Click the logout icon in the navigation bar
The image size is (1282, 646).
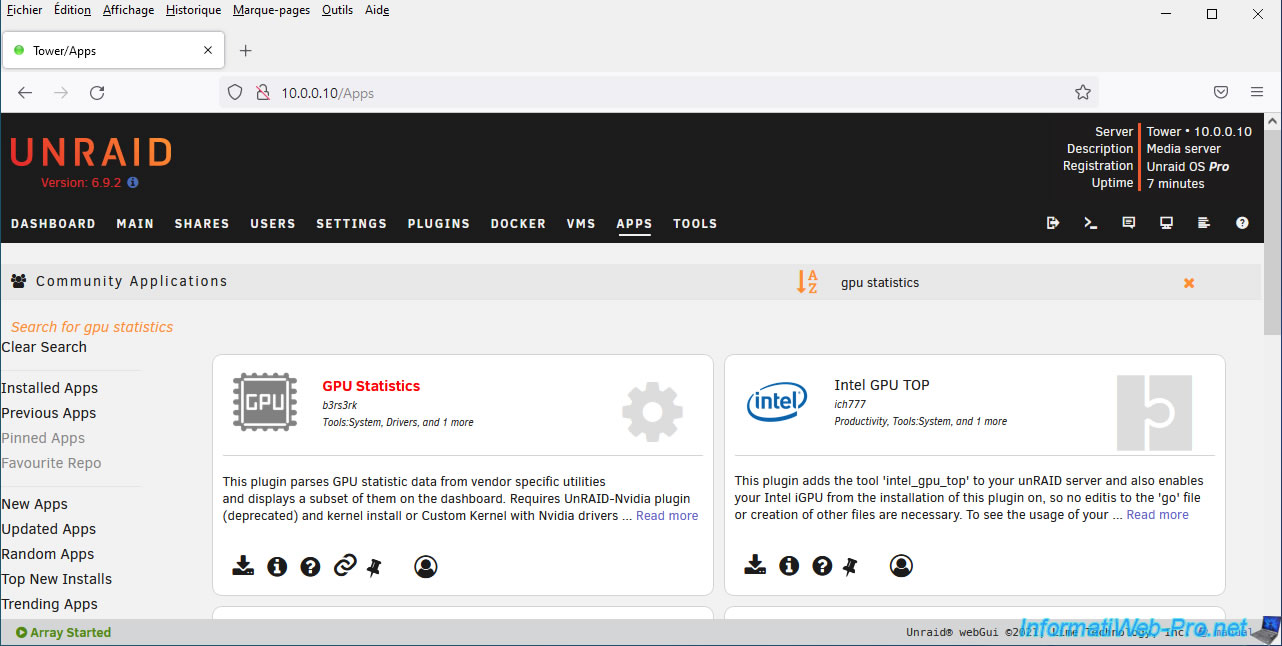tap(1053, 223)
